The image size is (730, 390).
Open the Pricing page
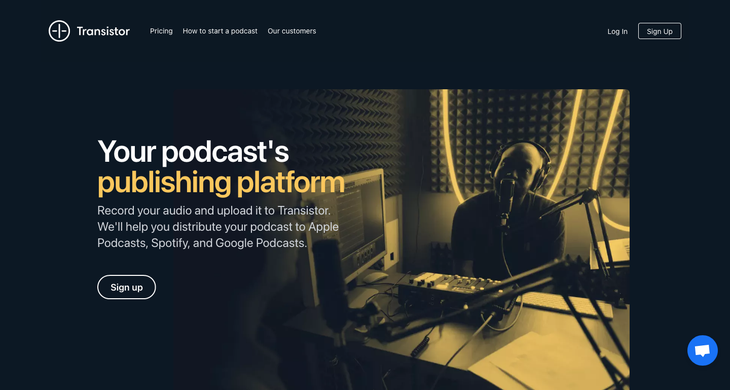pos(161,31)
